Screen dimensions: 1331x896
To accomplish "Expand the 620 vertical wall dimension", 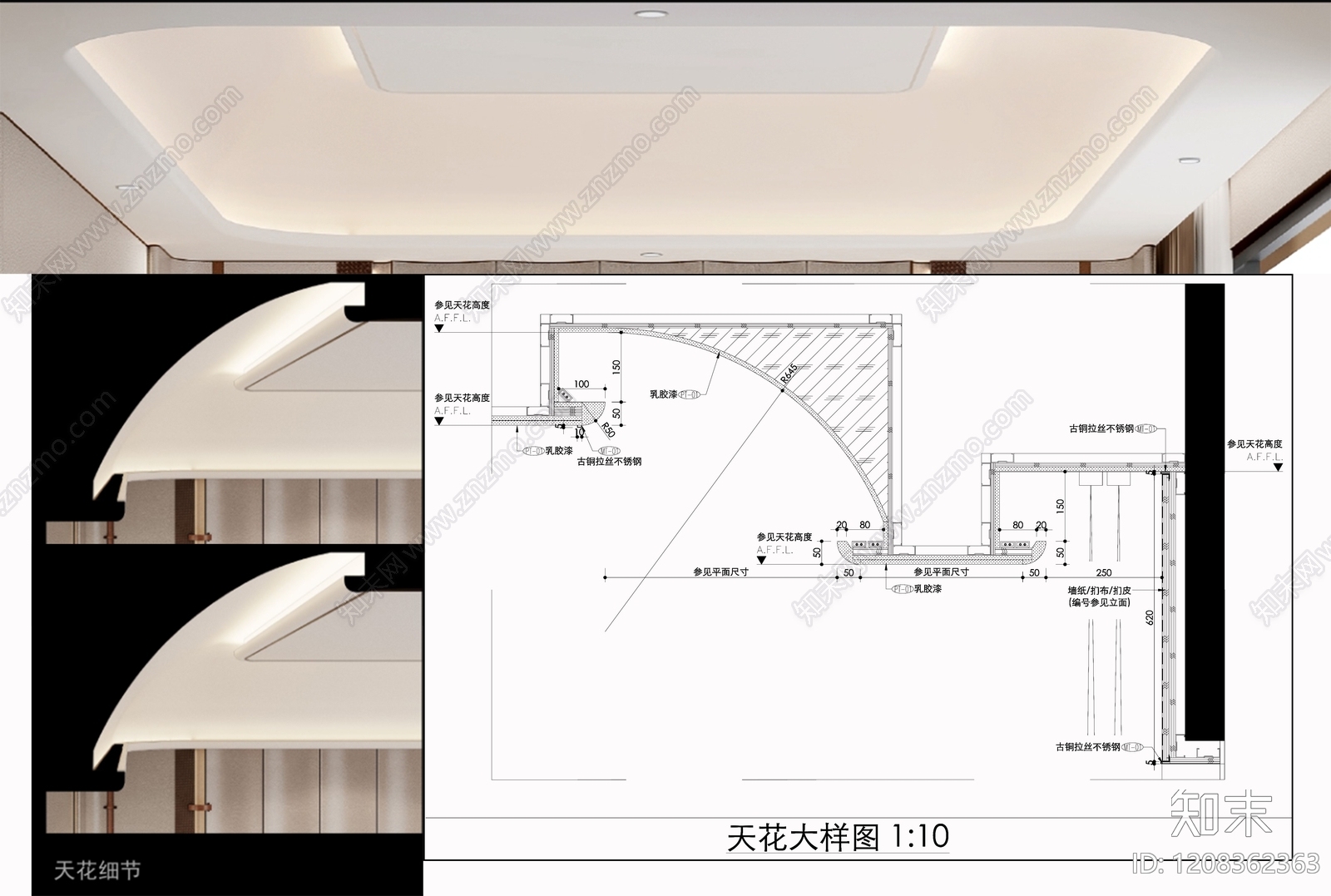I will click(1150, 616).
